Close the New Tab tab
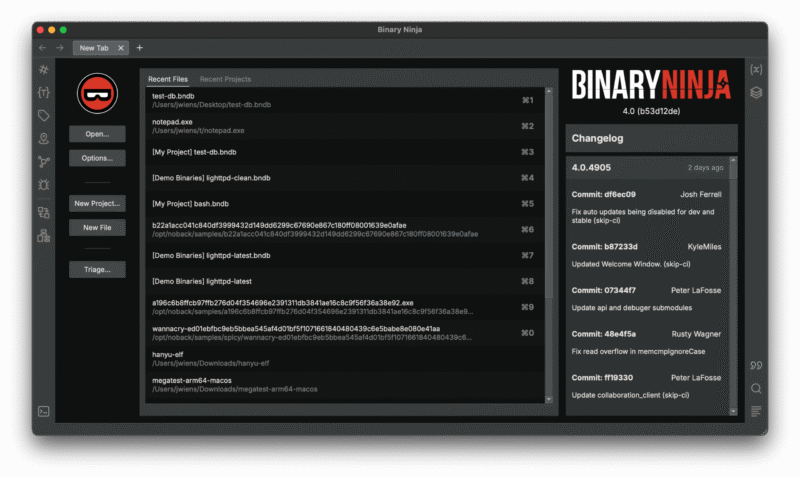 pyautogui.click(x=121, y=48)
